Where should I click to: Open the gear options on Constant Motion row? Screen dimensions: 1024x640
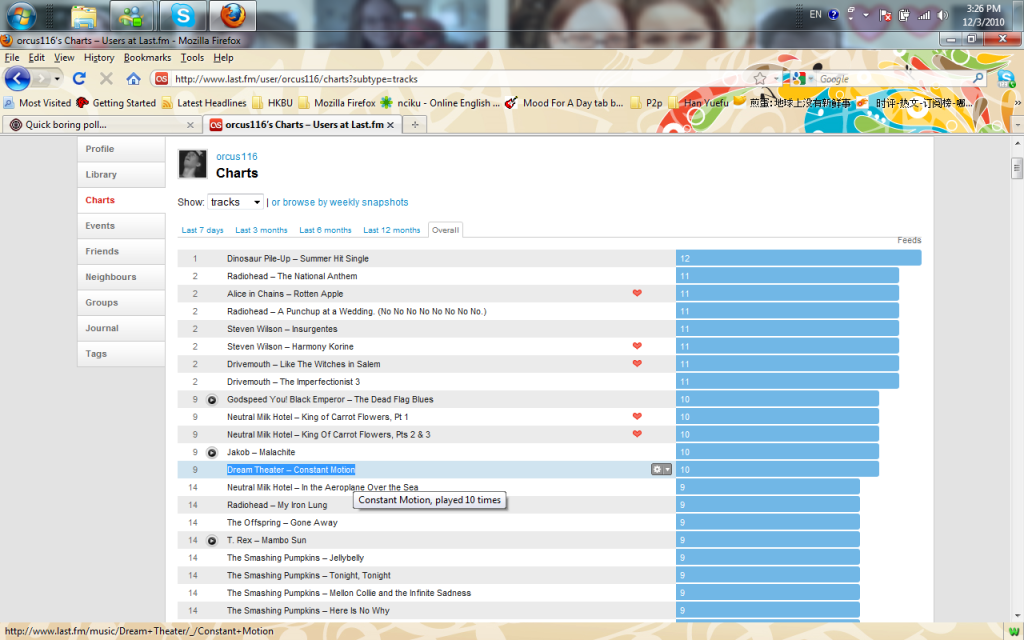pyautogui.click(x=661, y=470)
